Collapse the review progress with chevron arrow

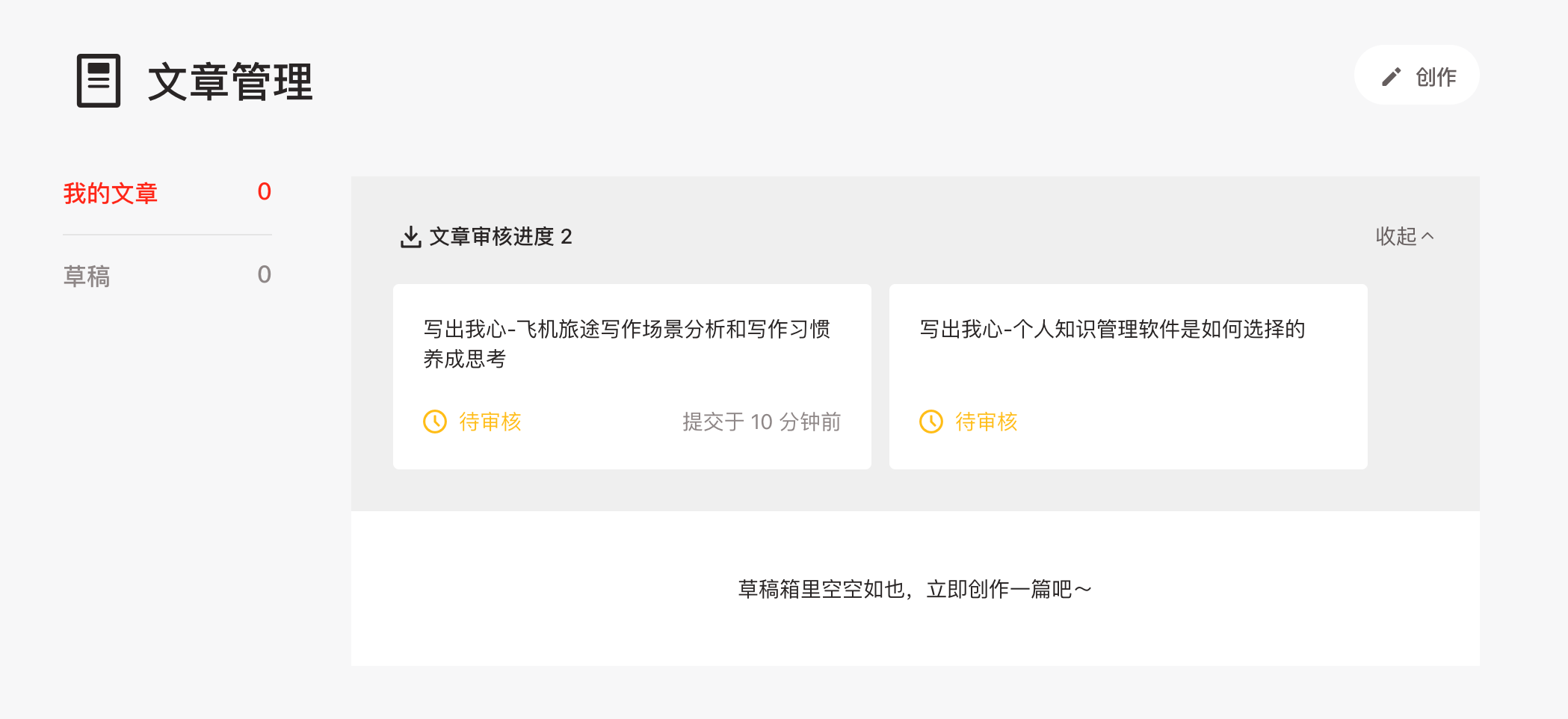point(1427,236)
